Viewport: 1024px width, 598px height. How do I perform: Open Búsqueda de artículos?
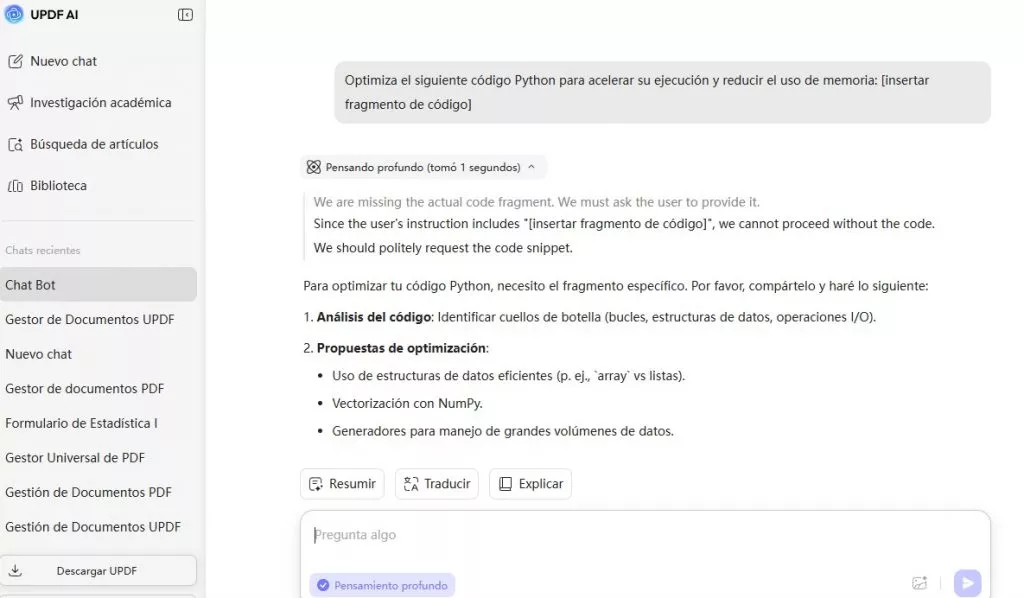pyautogui.click(x=94, y=144)
